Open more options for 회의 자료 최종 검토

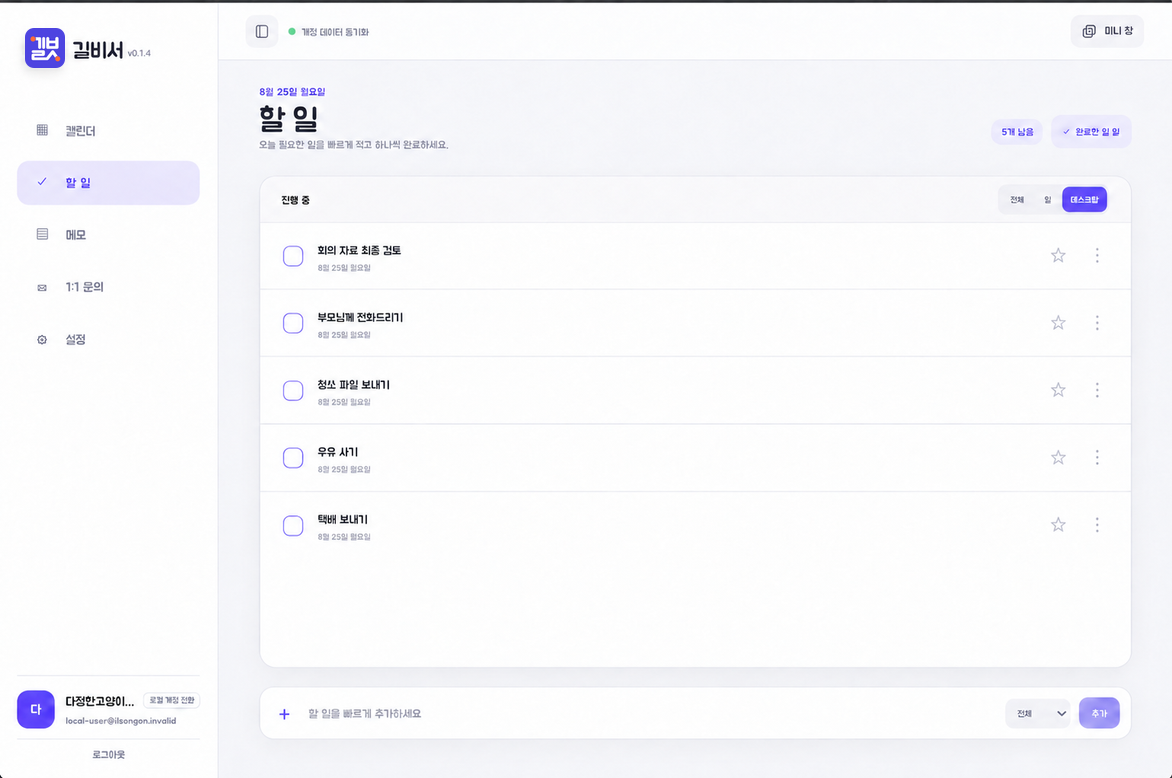click(x=1097, y=256)
